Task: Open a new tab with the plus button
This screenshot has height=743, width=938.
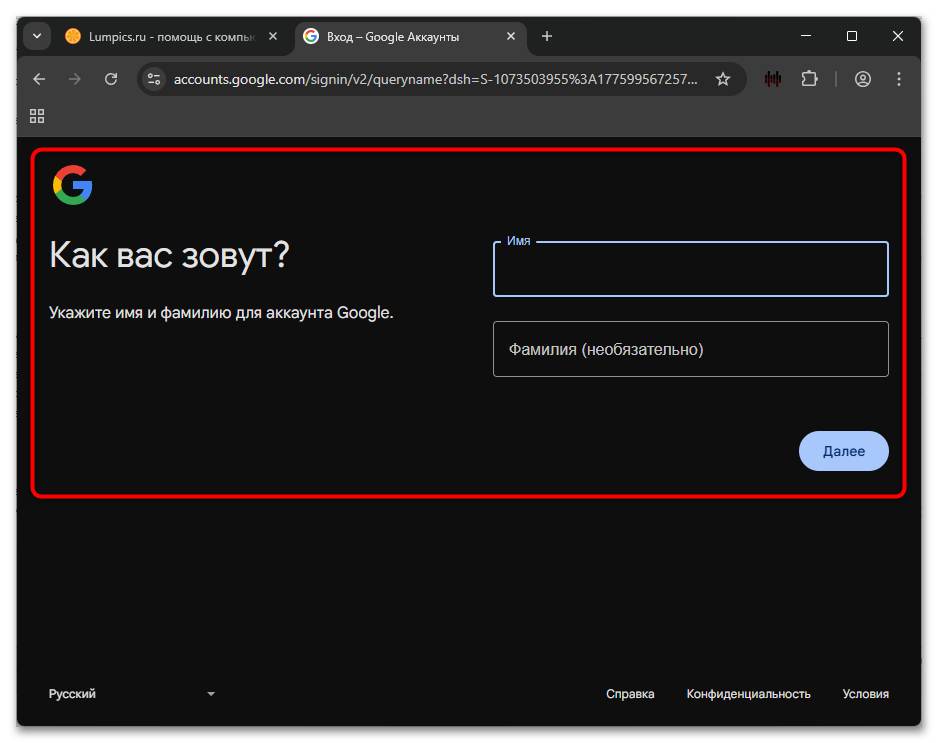Action: point(547,36)
